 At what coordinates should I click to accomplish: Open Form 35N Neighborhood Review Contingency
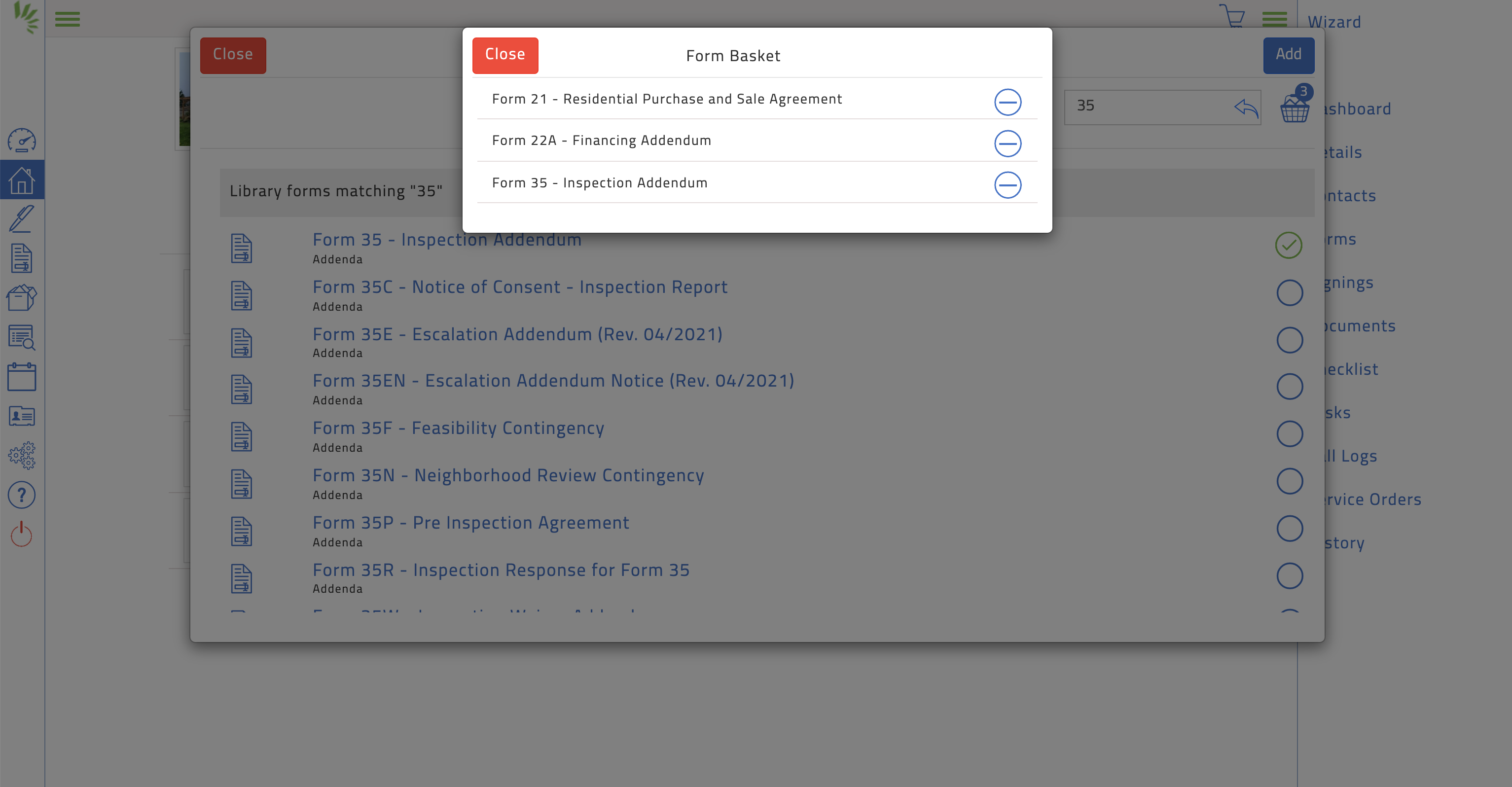click(508, 475)
